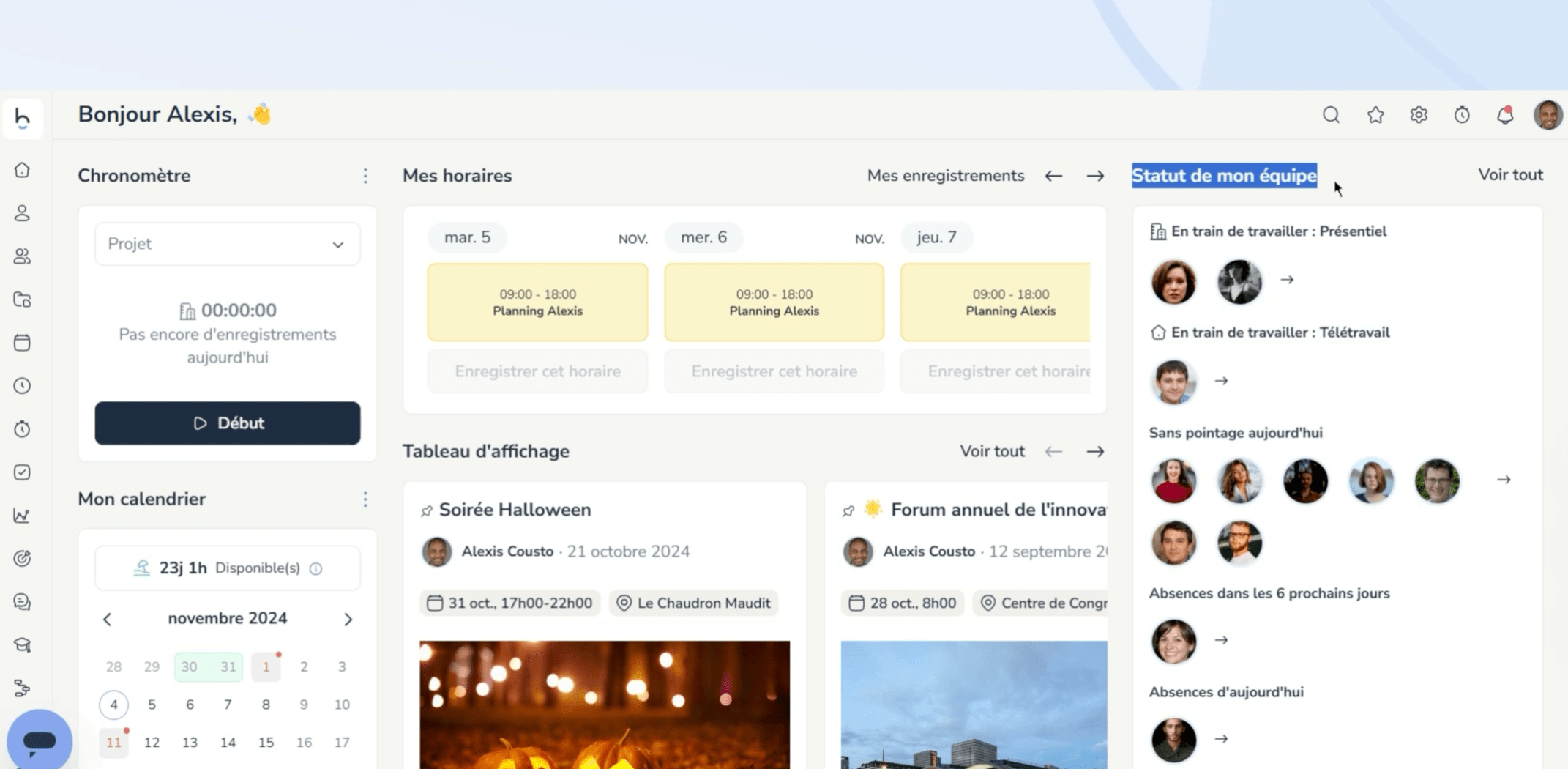Click Voir tout in Tableau d'affichage

point(992,451)
